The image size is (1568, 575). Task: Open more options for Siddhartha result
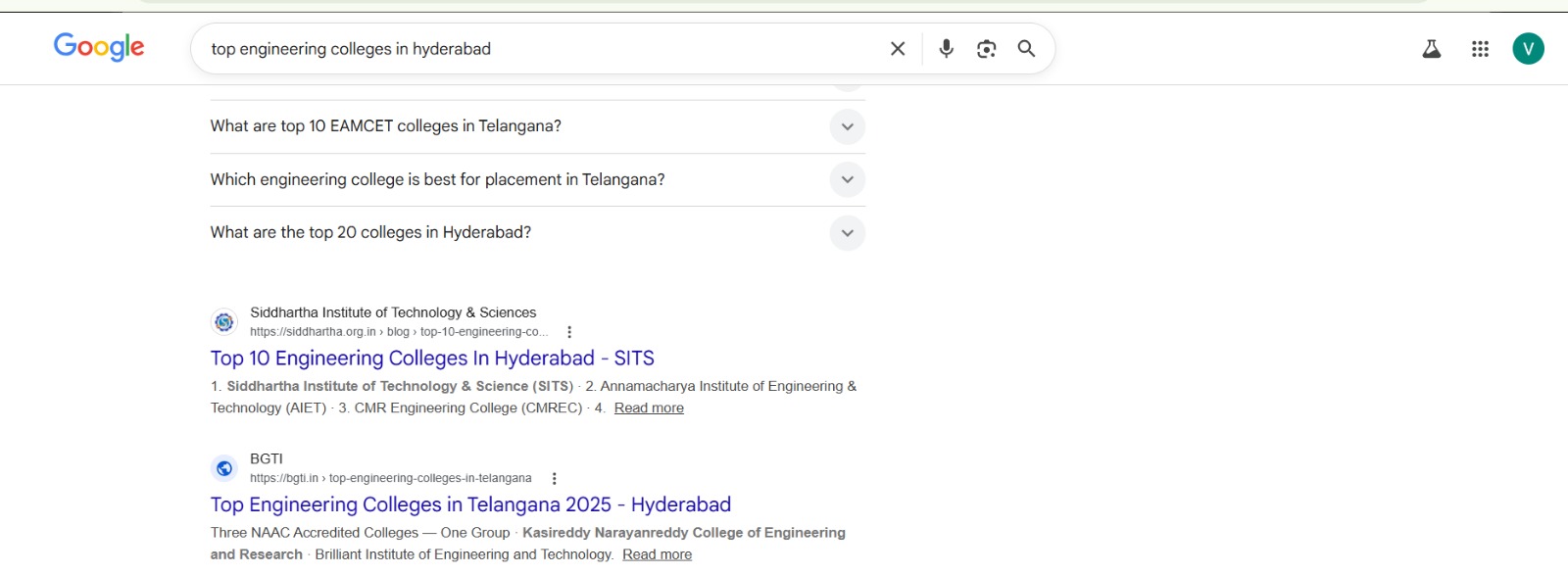coord(569,332)
